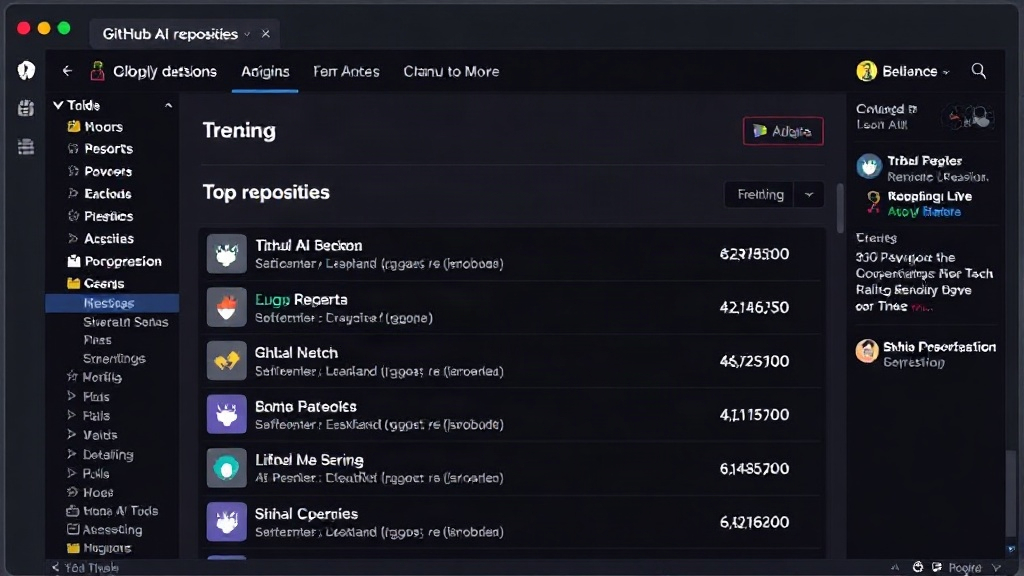Click the Tithul AI Beckon repository avatar
Image resolution: width=1024 pixels, height=576 pixels.
tap(227, 253)
